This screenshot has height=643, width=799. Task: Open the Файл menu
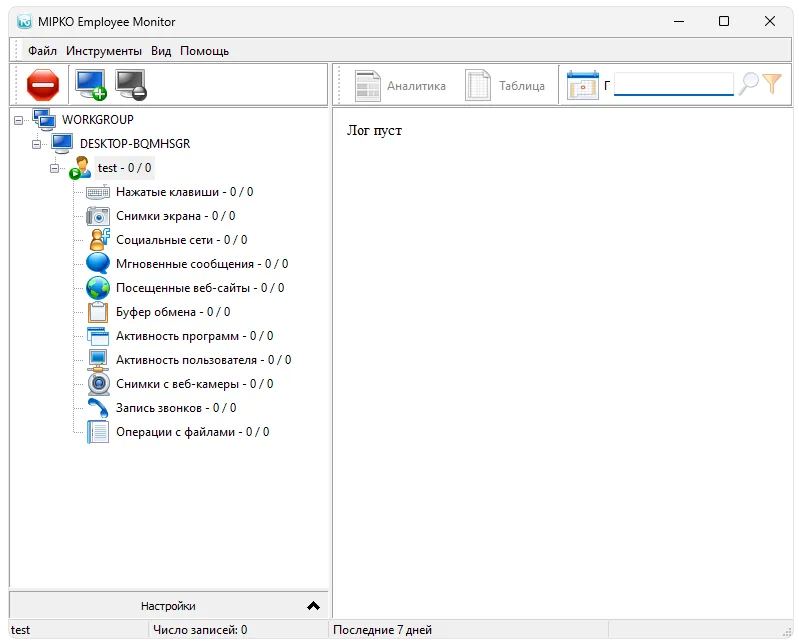tap(42, 51)
